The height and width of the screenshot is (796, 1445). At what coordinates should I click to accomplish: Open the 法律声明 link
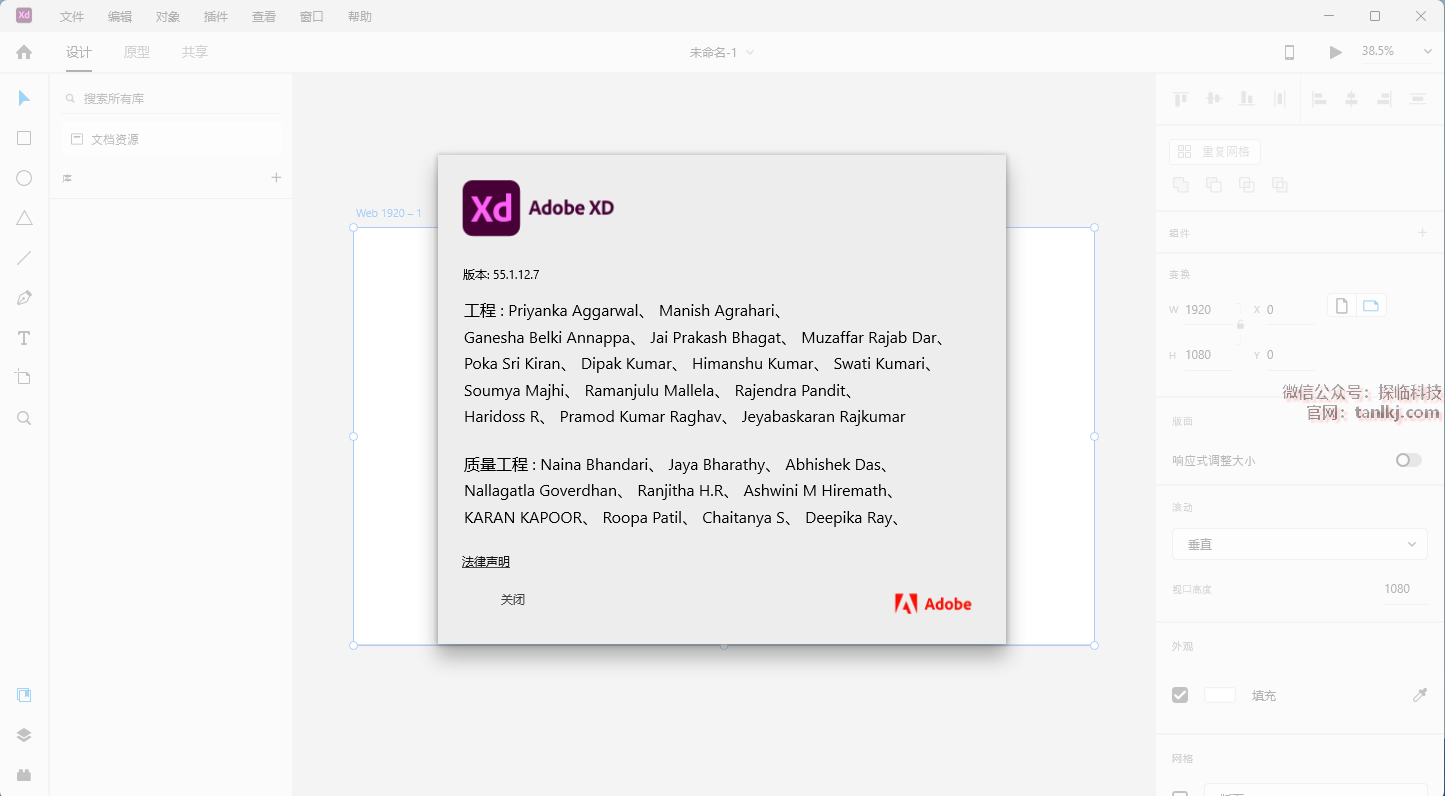coord(486,562)
